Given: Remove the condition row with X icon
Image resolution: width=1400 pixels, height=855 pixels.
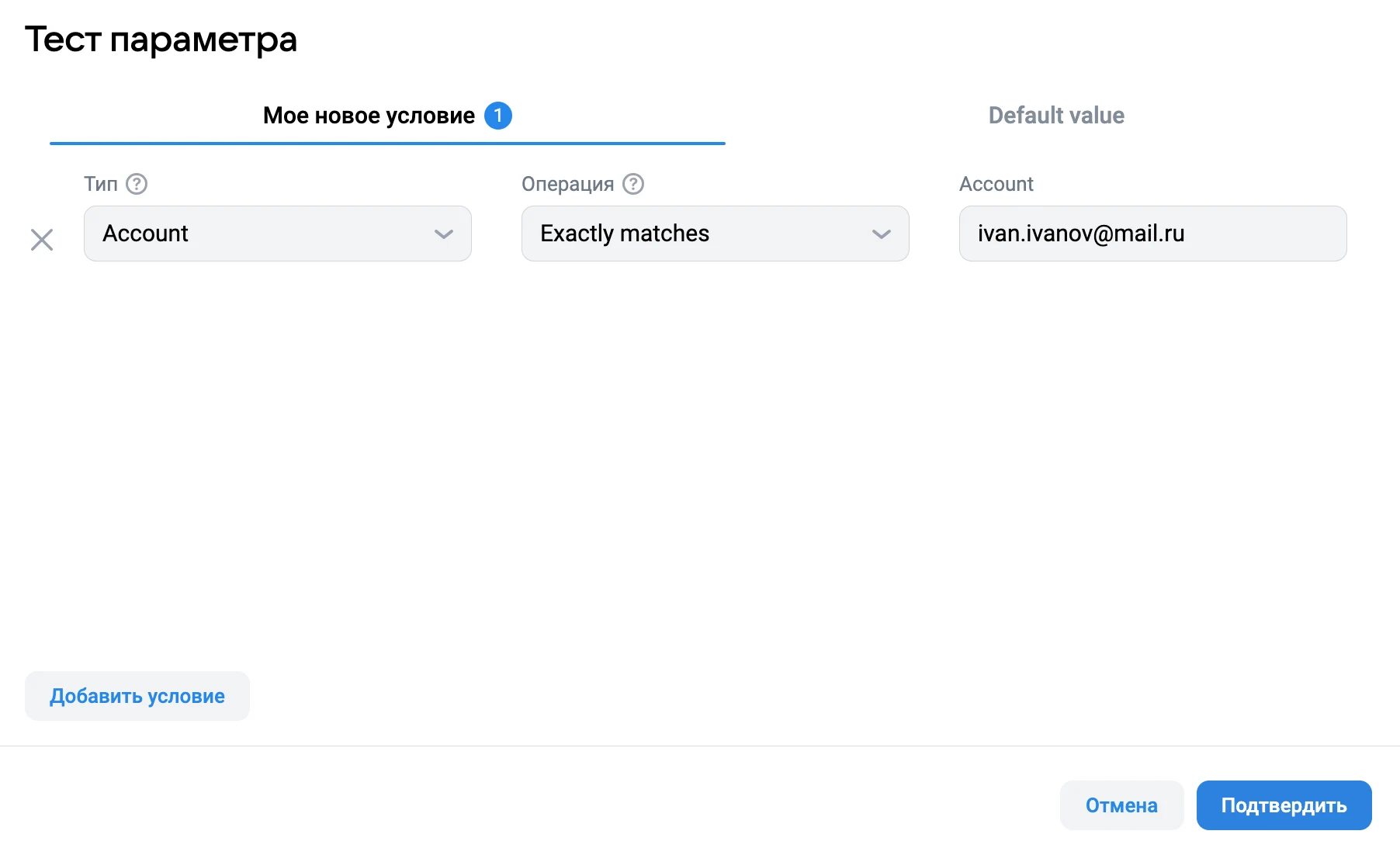Looking at the screenshot, I should pyautogui.click(x=42, y=240).
